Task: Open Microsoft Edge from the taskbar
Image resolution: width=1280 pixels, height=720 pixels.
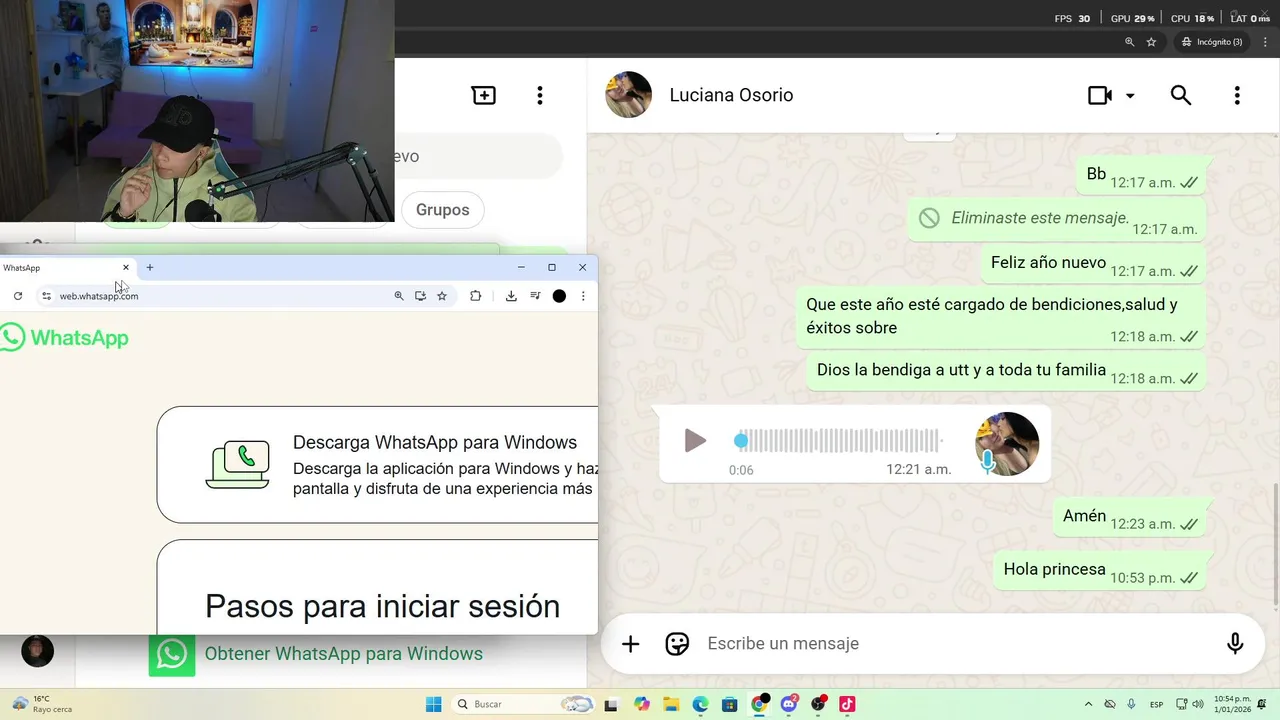Action: pyautogui.click(x=700, y=704)
